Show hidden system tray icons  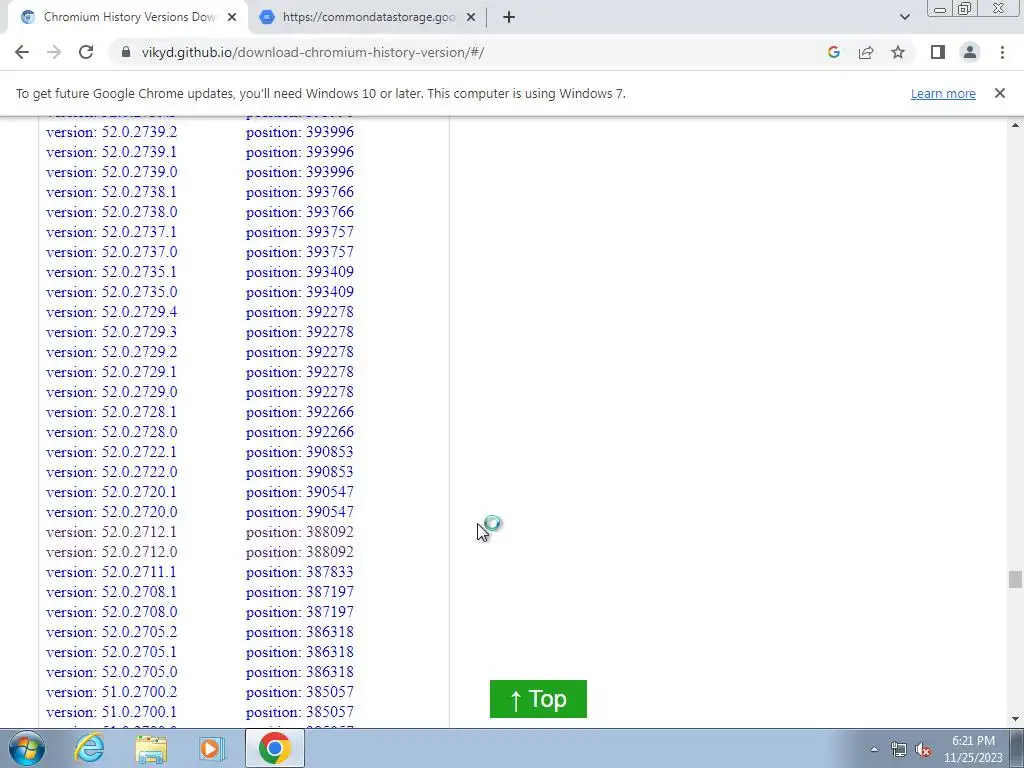pos(874,749)
